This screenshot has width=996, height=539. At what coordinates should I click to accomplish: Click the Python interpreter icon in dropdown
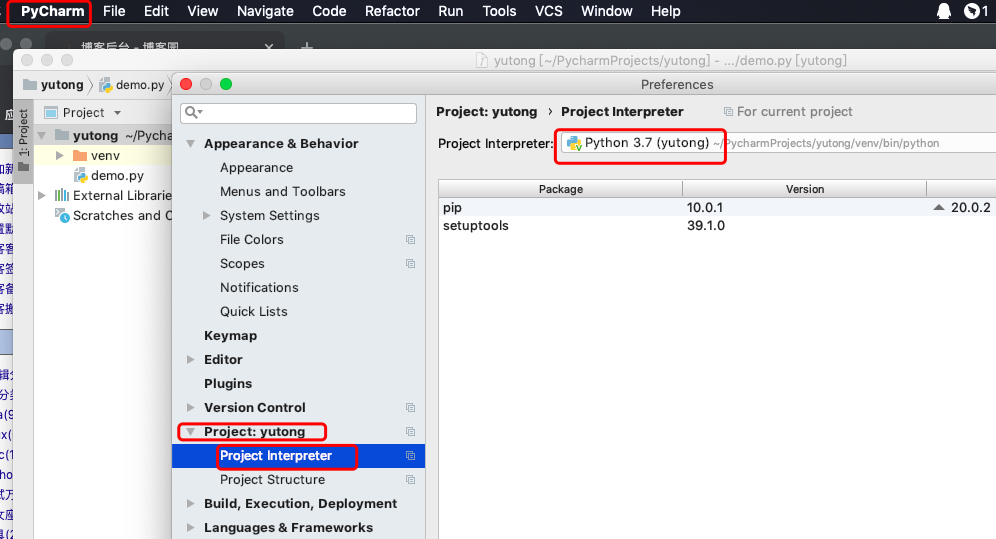(x=574, y=143)
